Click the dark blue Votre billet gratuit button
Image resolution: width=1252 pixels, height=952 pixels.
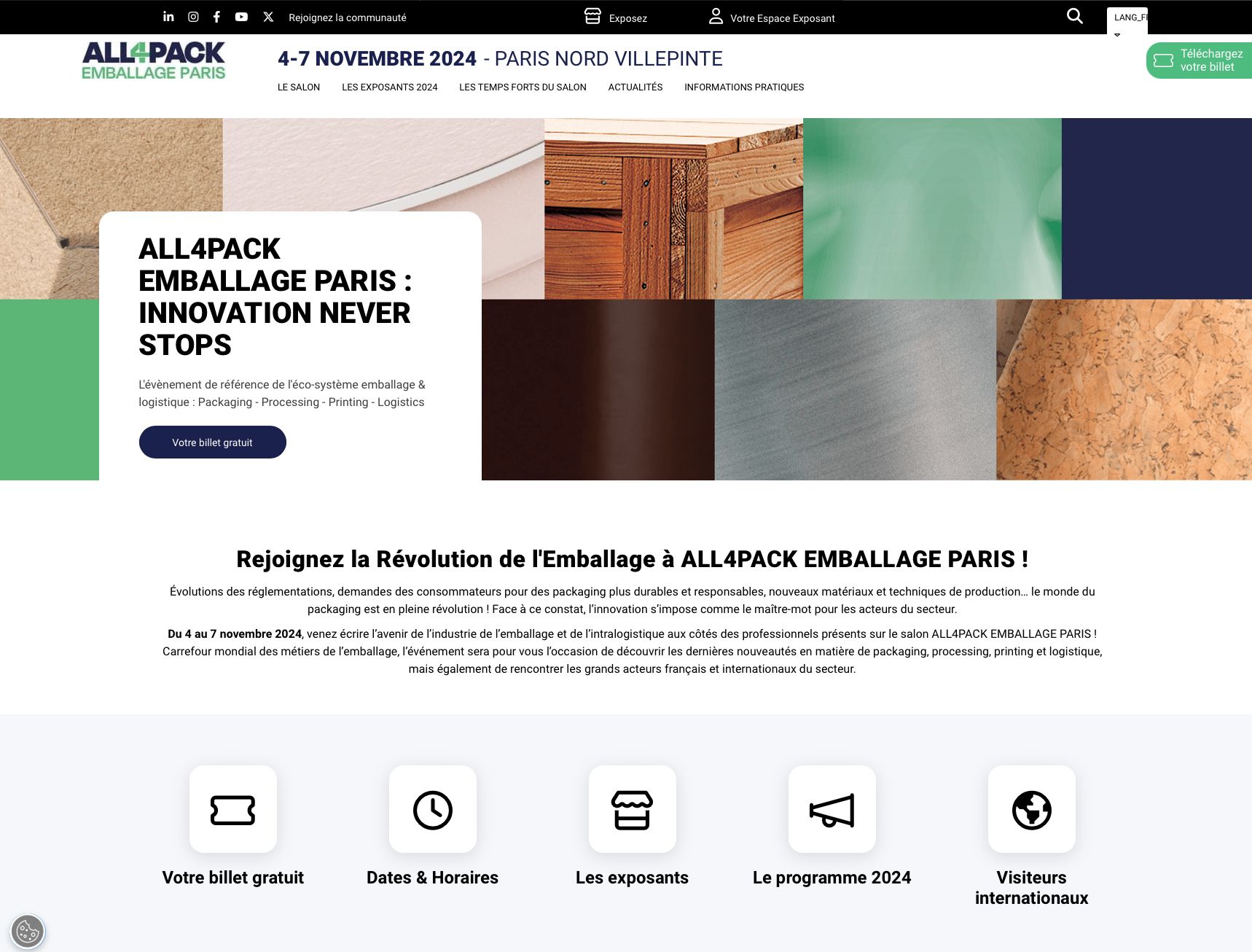(213, 442)
